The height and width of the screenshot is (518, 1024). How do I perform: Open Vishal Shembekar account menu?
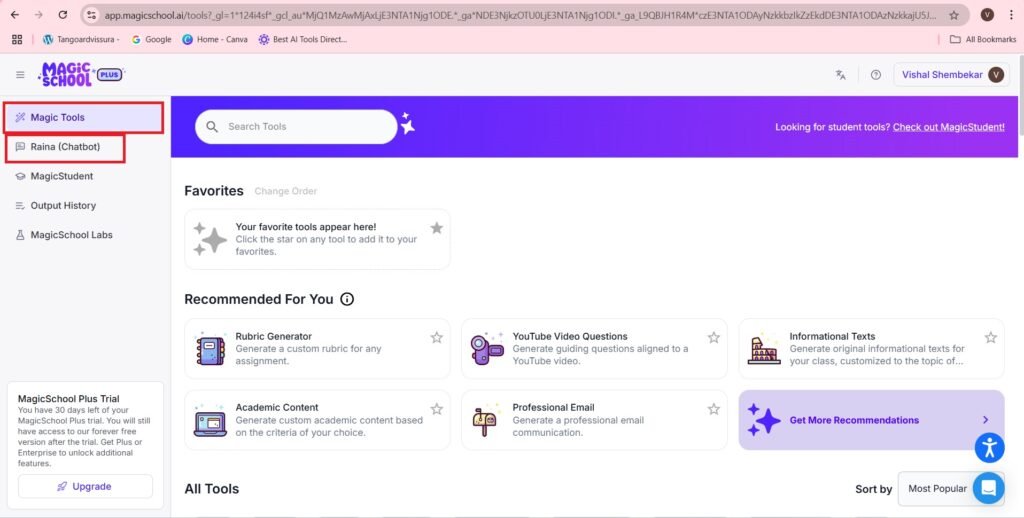(952, 74)
